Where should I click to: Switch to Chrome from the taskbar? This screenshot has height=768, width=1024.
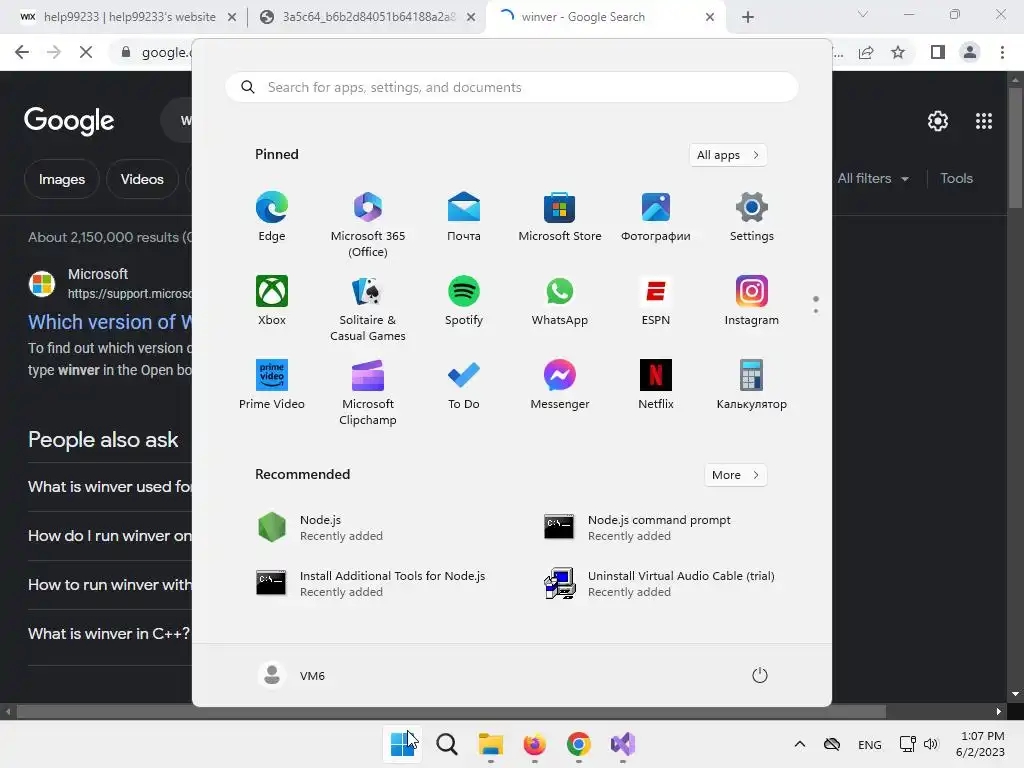[579, 744]
